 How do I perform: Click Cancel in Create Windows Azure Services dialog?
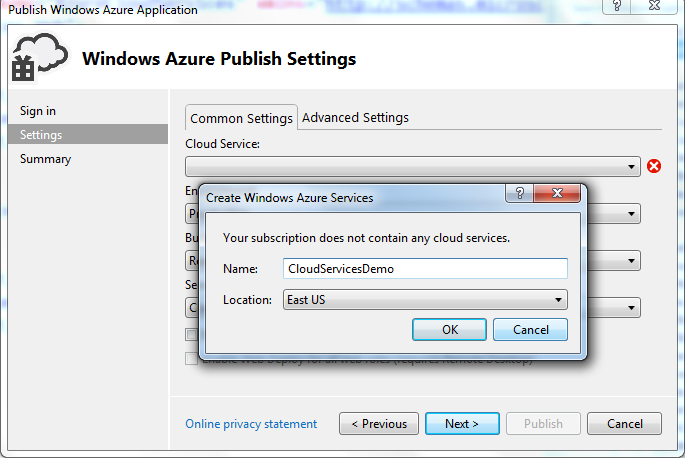click(530, 330)
